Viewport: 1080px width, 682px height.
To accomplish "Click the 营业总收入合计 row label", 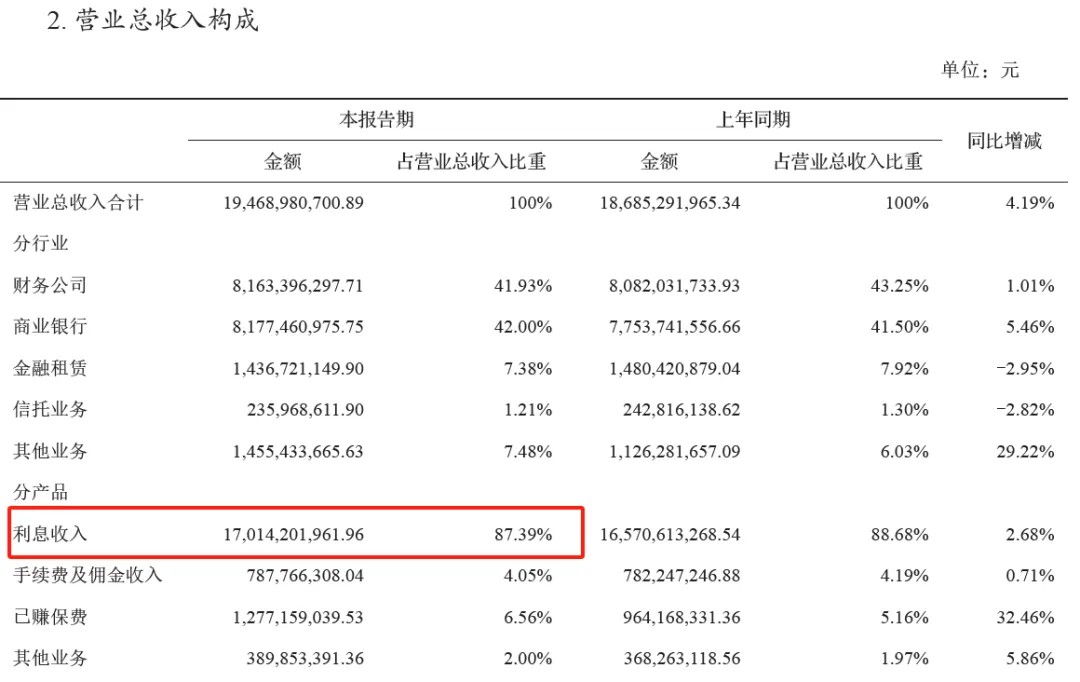I will 78,203.
